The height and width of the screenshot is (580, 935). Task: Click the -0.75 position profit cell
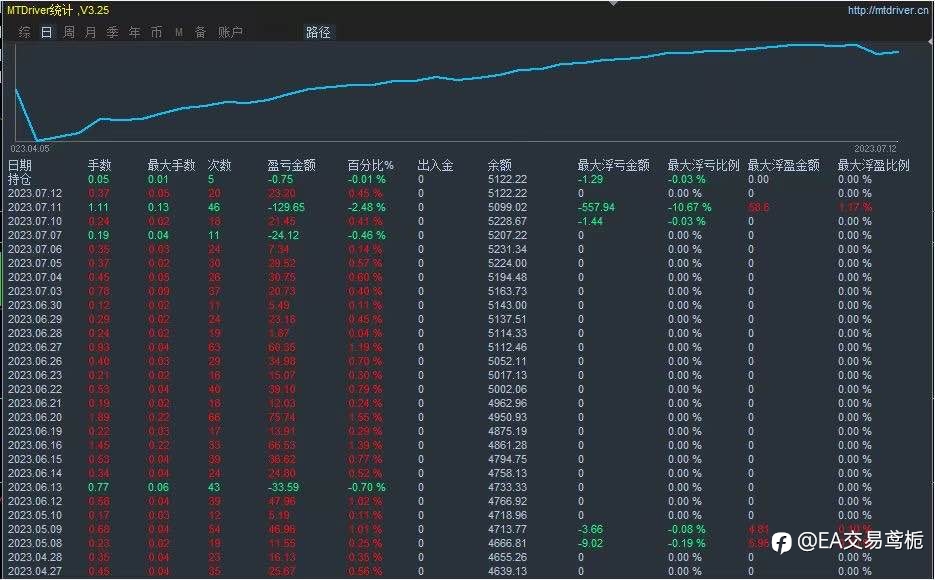280,179
